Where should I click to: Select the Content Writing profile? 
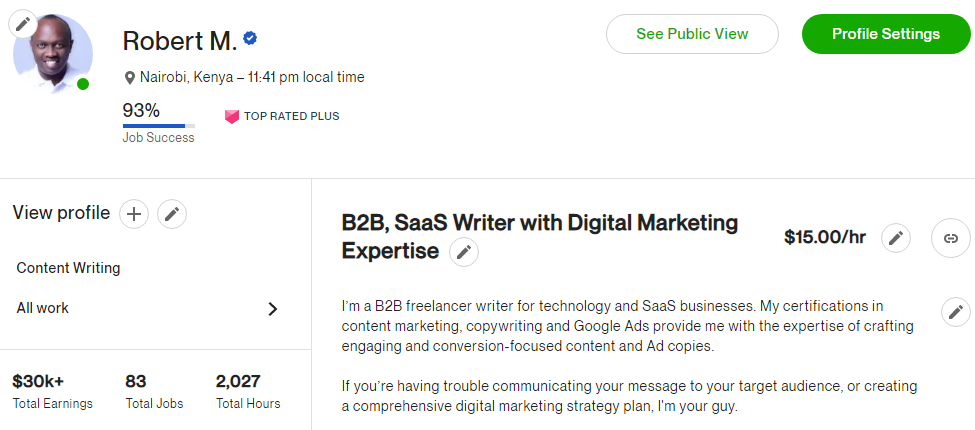68,268
